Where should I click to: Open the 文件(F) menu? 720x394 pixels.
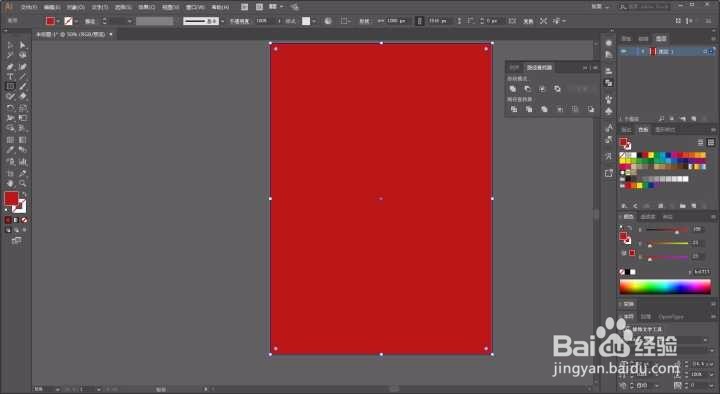[28, 7]
